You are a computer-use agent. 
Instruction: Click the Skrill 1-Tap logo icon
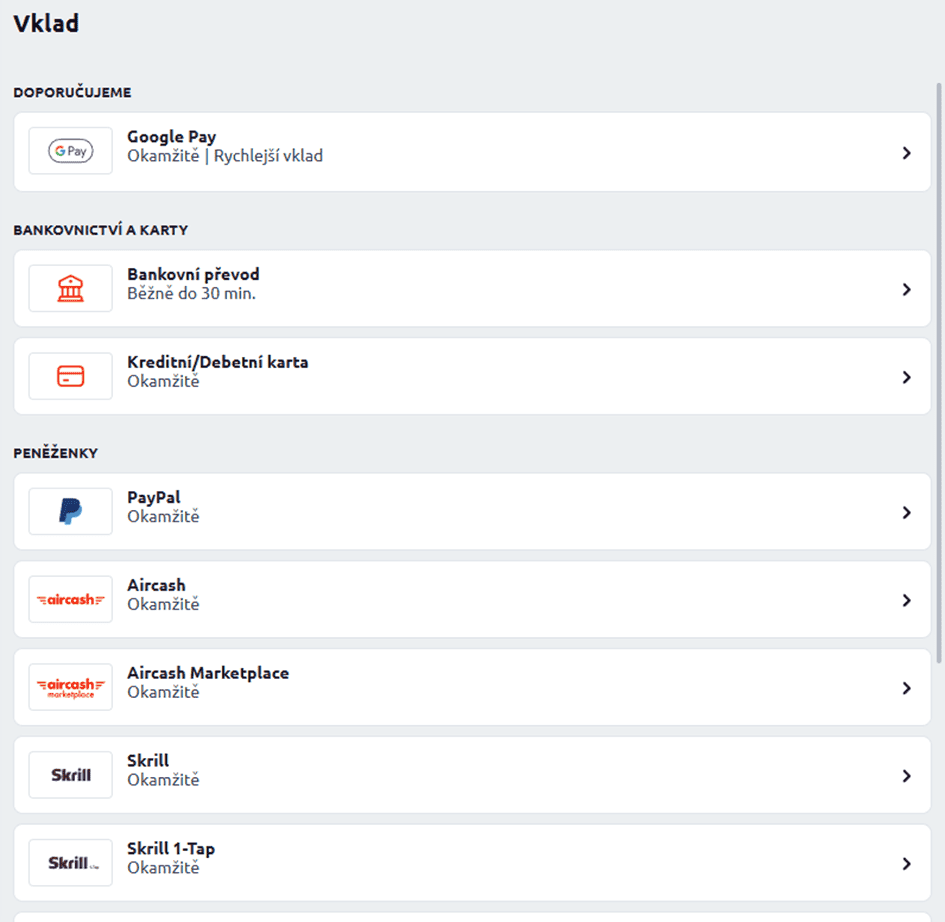(73, 863)
